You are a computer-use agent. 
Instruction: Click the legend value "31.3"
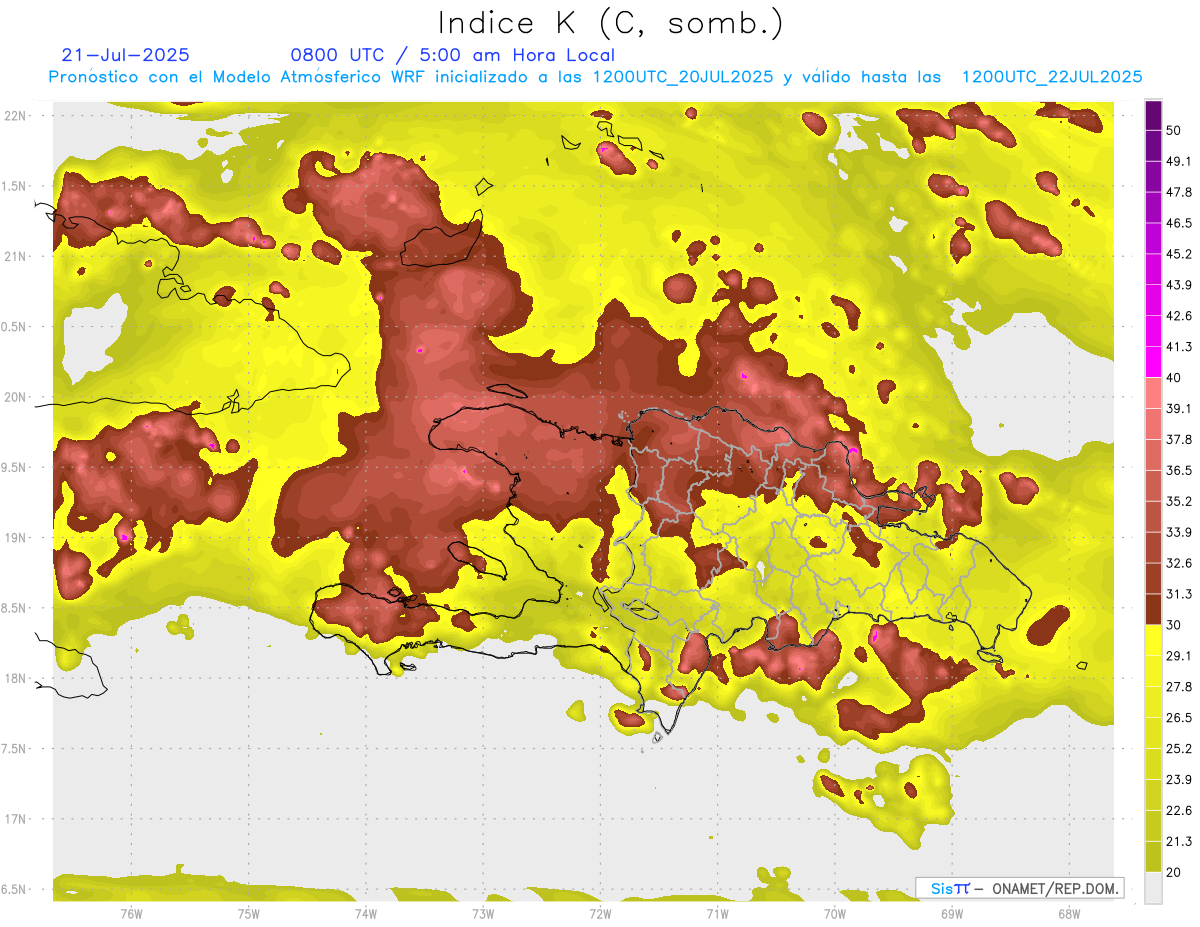pyautogui.click(x=1180, y=594)
